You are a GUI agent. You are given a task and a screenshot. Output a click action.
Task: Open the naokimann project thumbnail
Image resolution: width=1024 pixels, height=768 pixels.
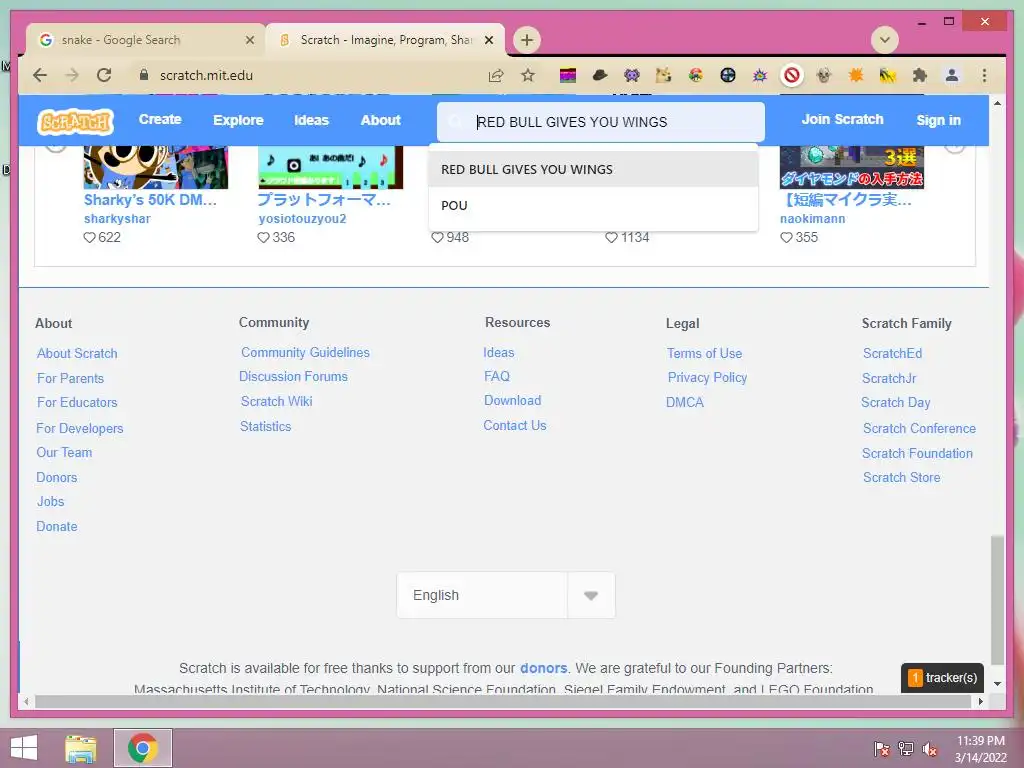(852, 167)
